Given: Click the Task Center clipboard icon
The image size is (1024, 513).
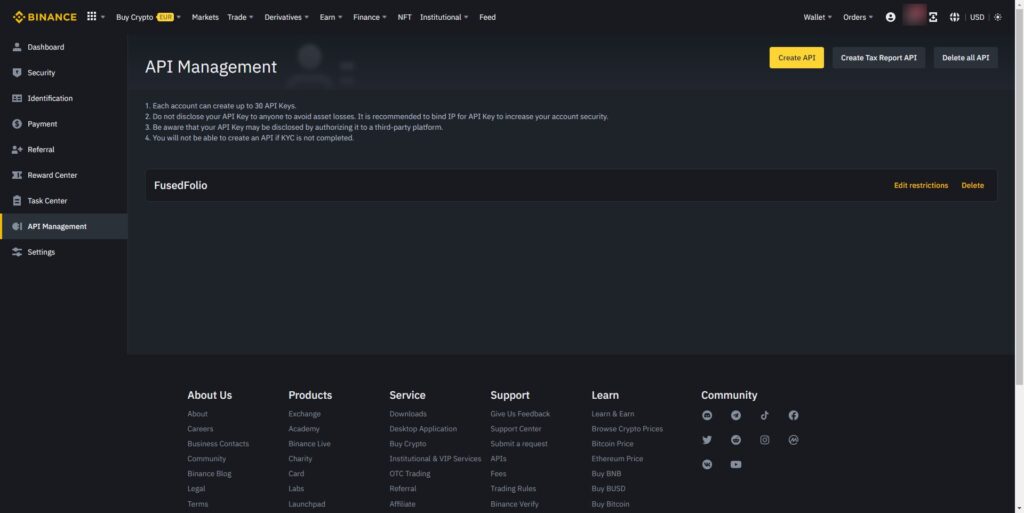Looking at the screenshot, I should point(17,200).
